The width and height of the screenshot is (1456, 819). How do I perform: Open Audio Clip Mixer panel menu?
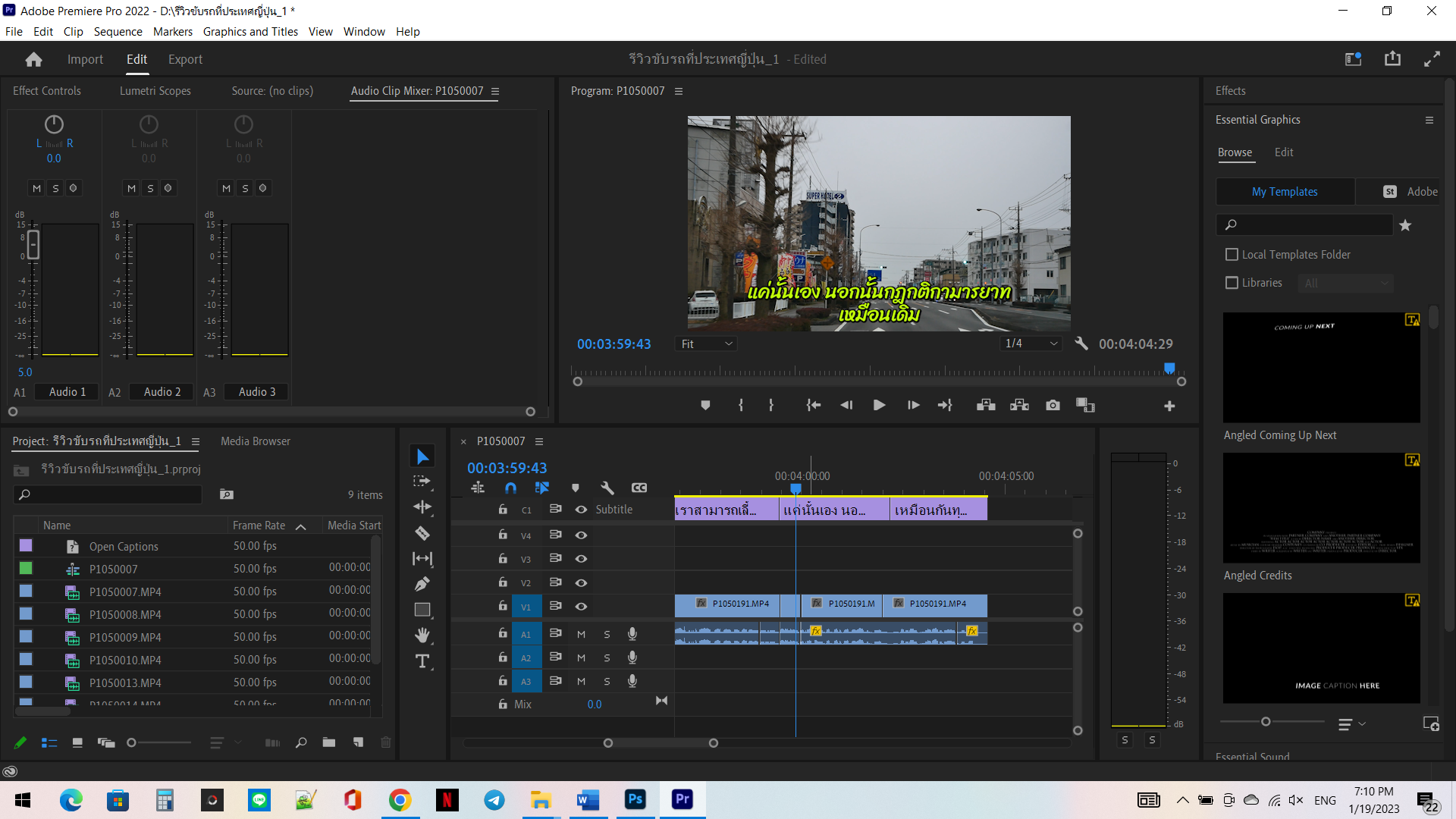[495, 91]
